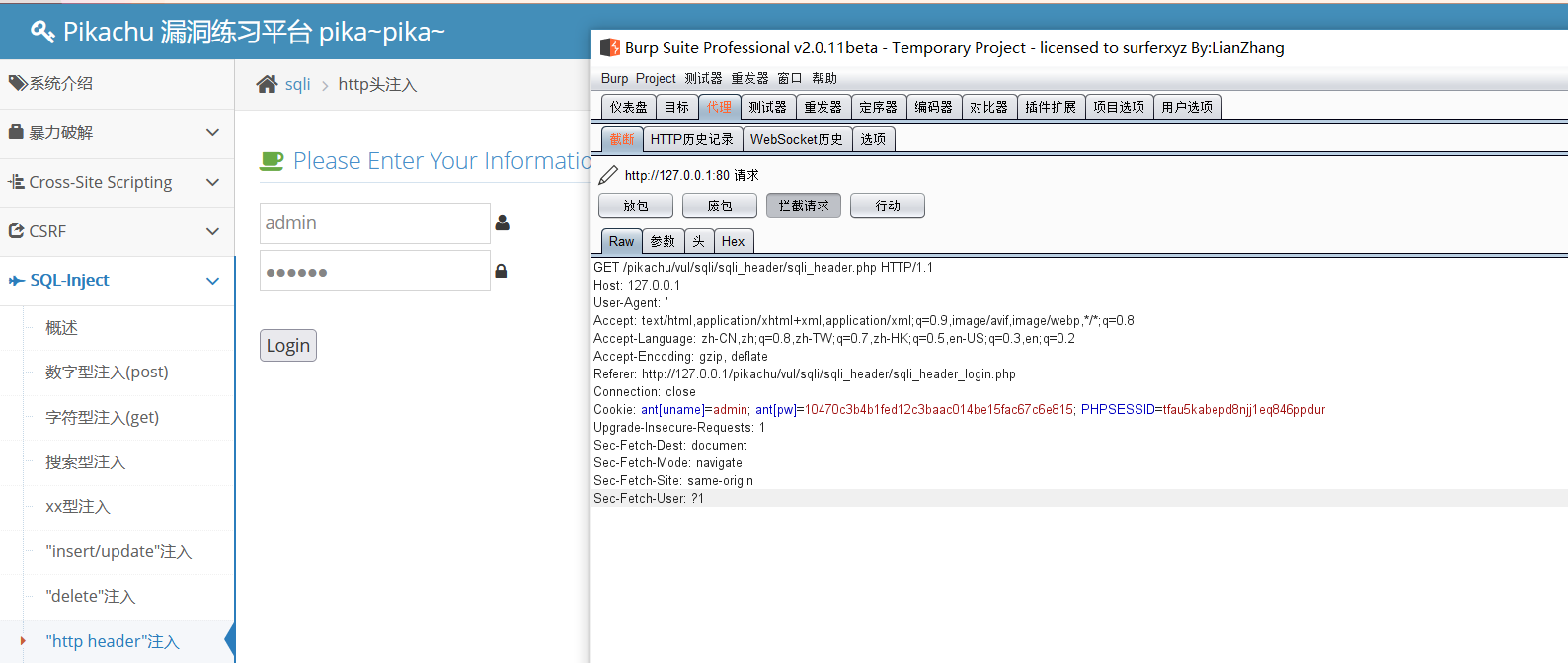The image size is (1568, 663).
Task: Click the pencil edit icon beside request URL
Action: [x=608, y=175]
